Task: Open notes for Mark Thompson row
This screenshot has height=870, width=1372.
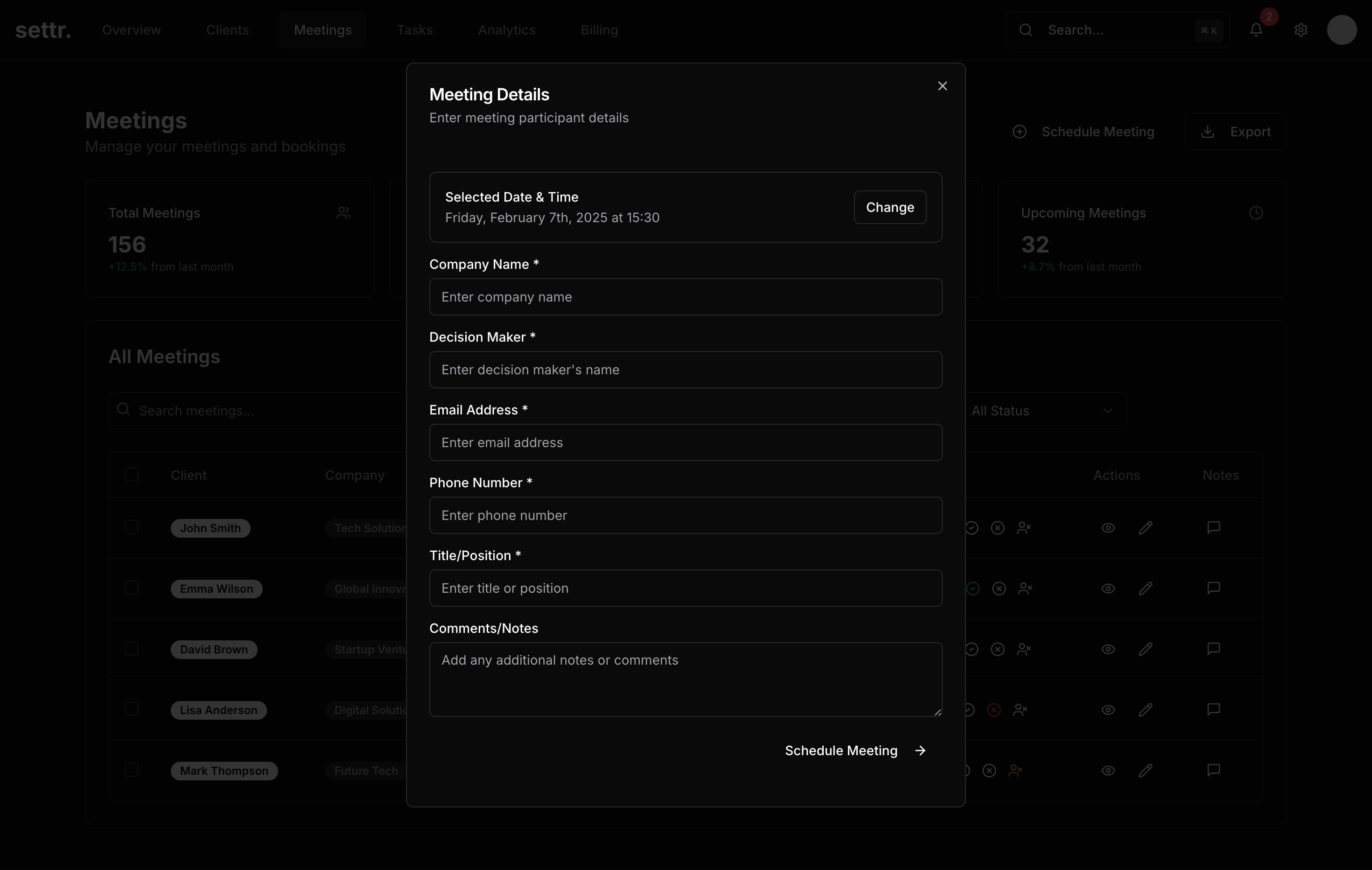Action: (x=1214, y=770)
